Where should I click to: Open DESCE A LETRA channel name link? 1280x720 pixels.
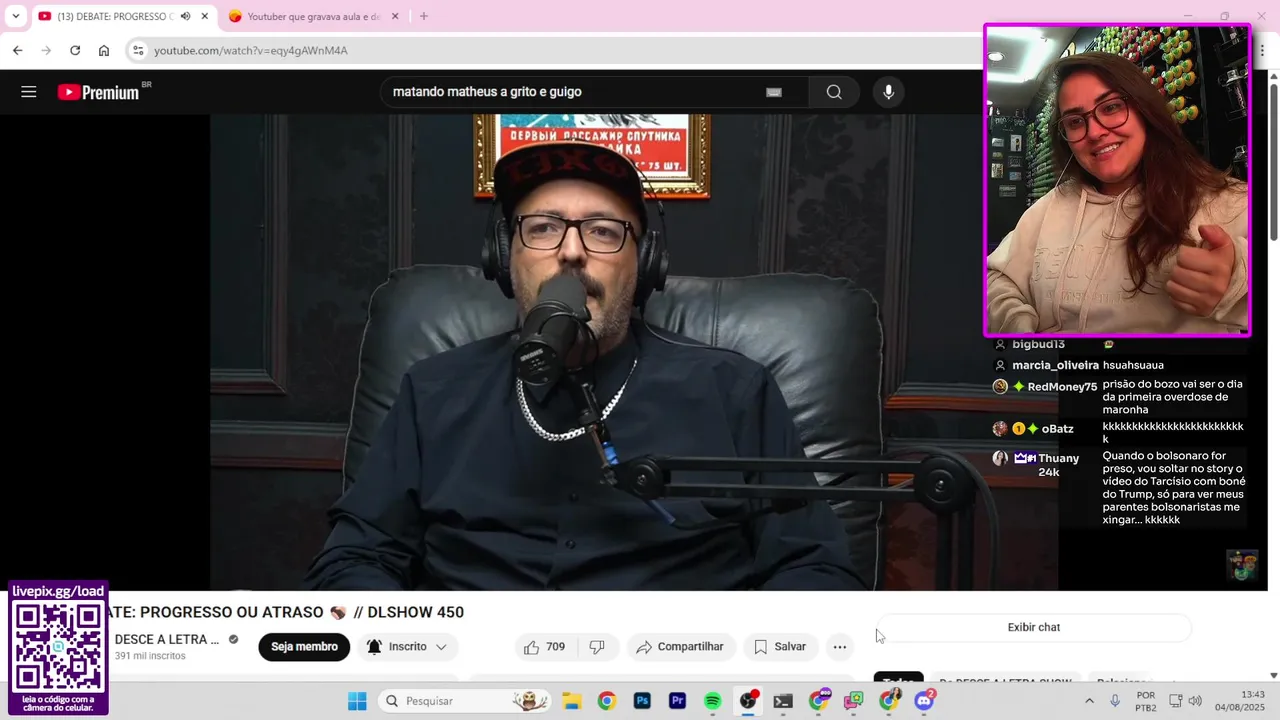167,639
